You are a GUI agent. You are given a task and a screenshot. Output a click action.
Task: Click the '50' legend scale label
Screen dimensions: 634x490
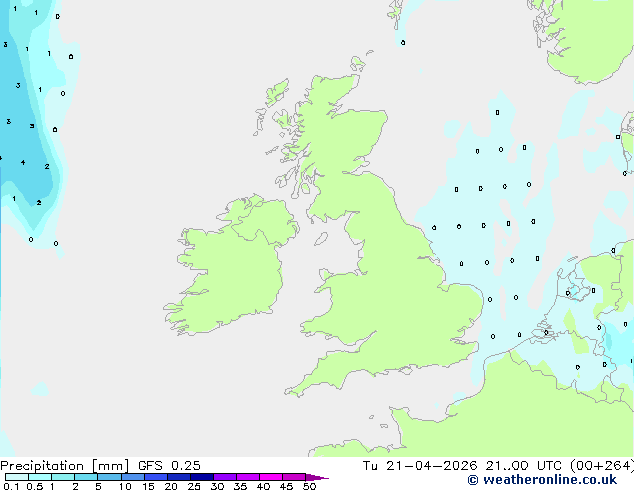click(x=309, y=486)
